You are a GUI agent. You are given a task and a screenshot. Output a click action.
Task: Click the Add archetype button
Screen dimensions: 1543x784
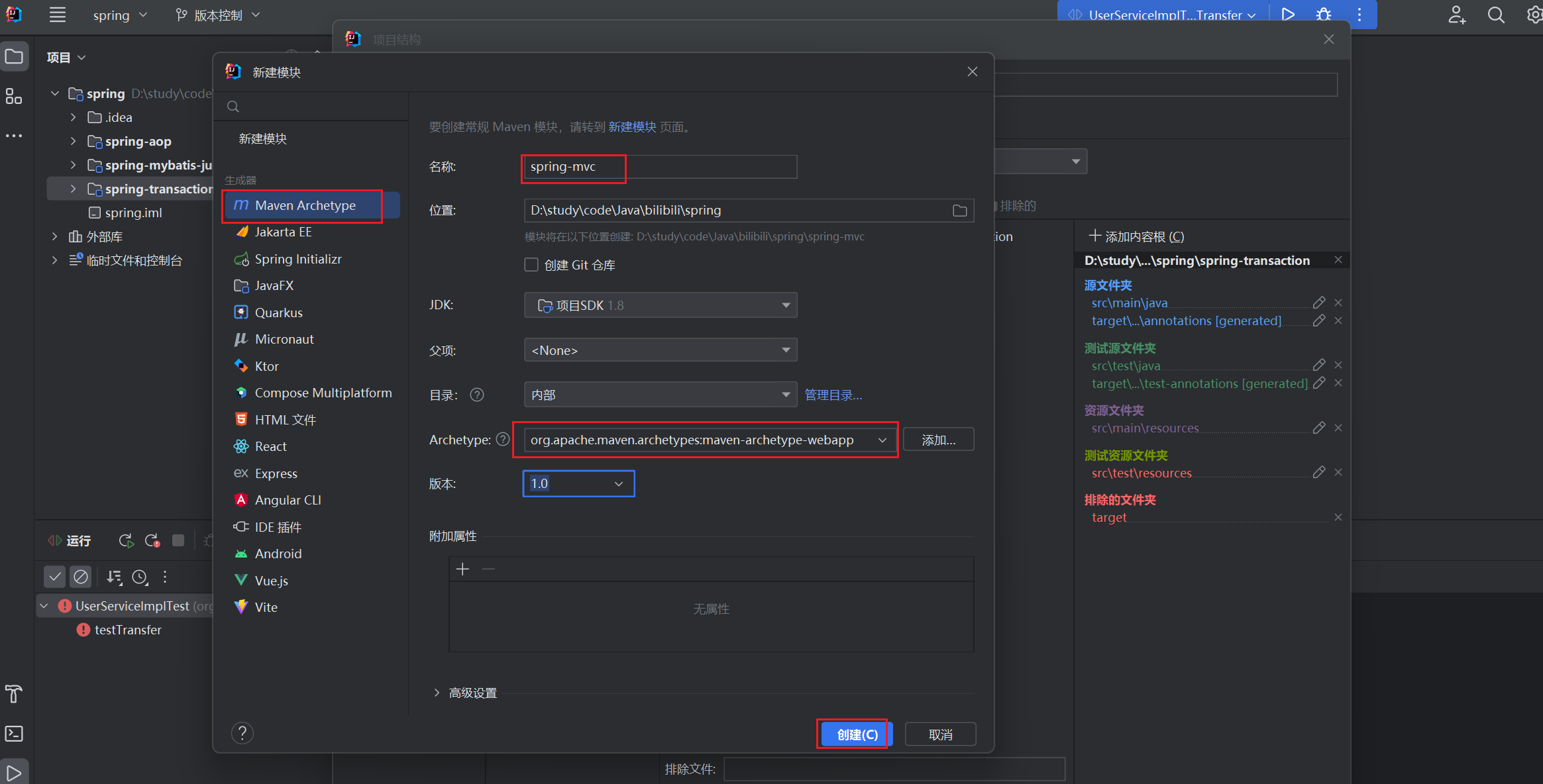tap(938, 440)
